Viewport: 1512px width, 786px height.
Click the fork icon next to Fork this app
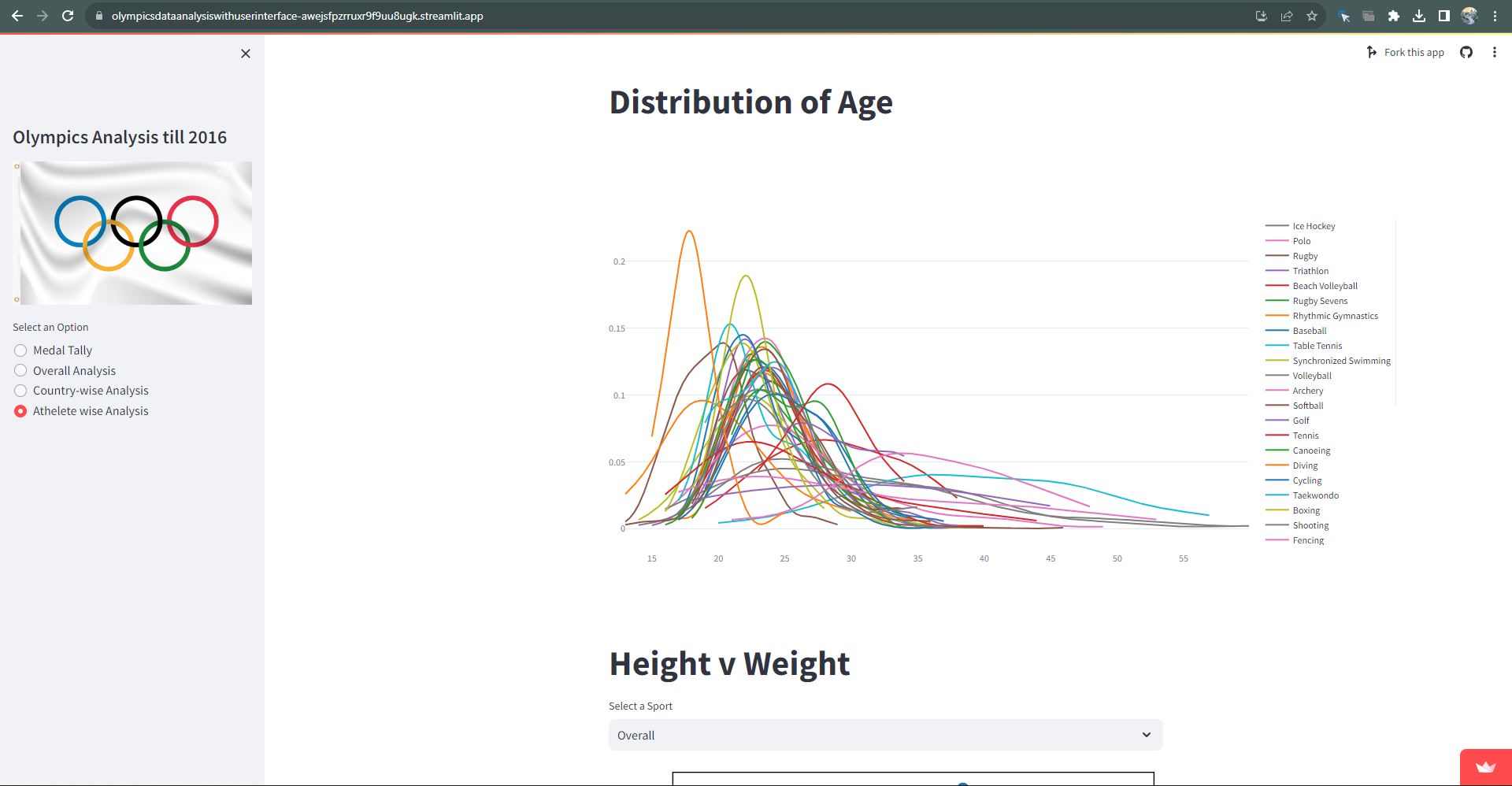(1372, 52)
